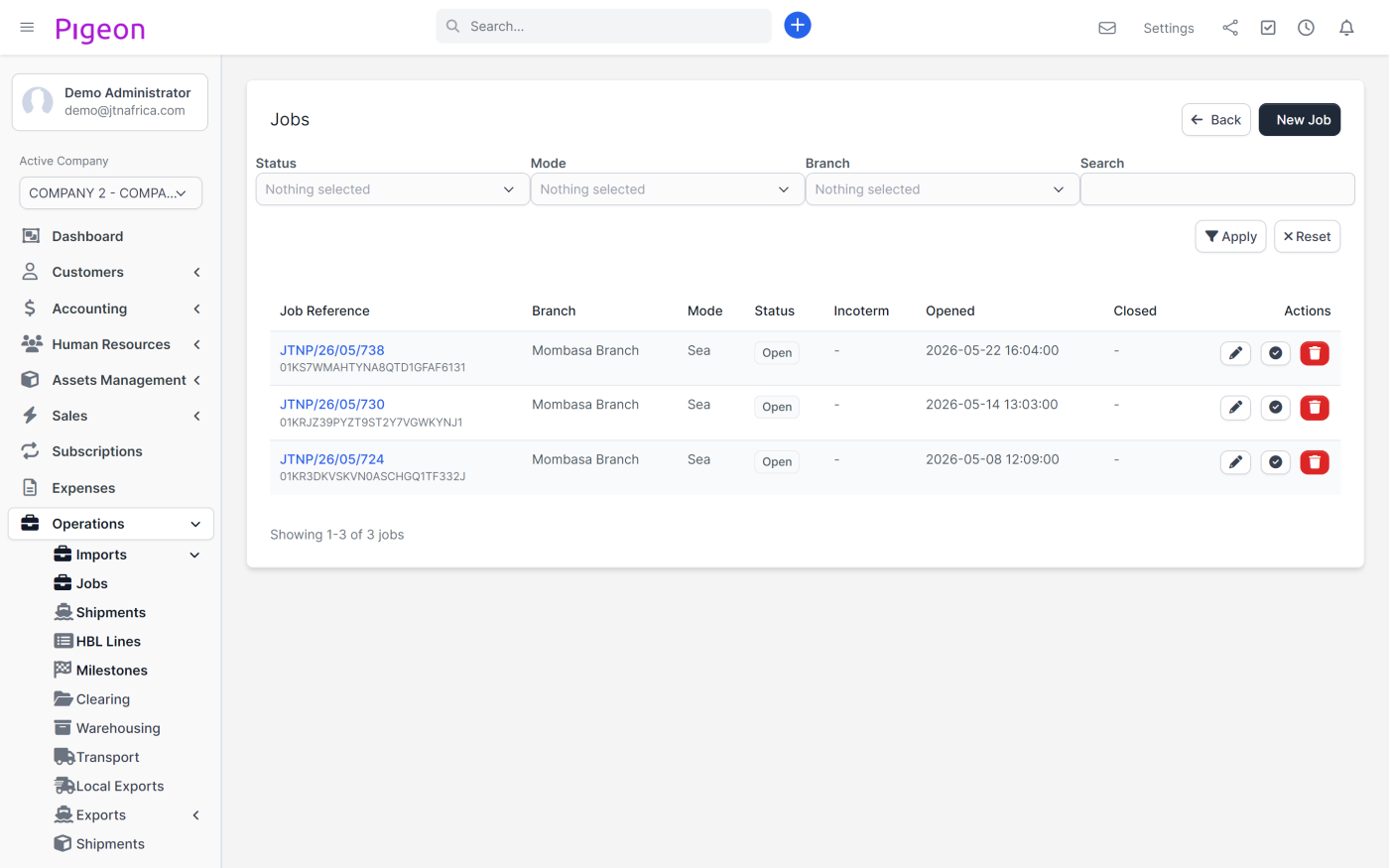Click opened date 2026-05-14 13:03:00
Image resolution: width=1389 pixels, height=868 pixels.
(992, 405)
